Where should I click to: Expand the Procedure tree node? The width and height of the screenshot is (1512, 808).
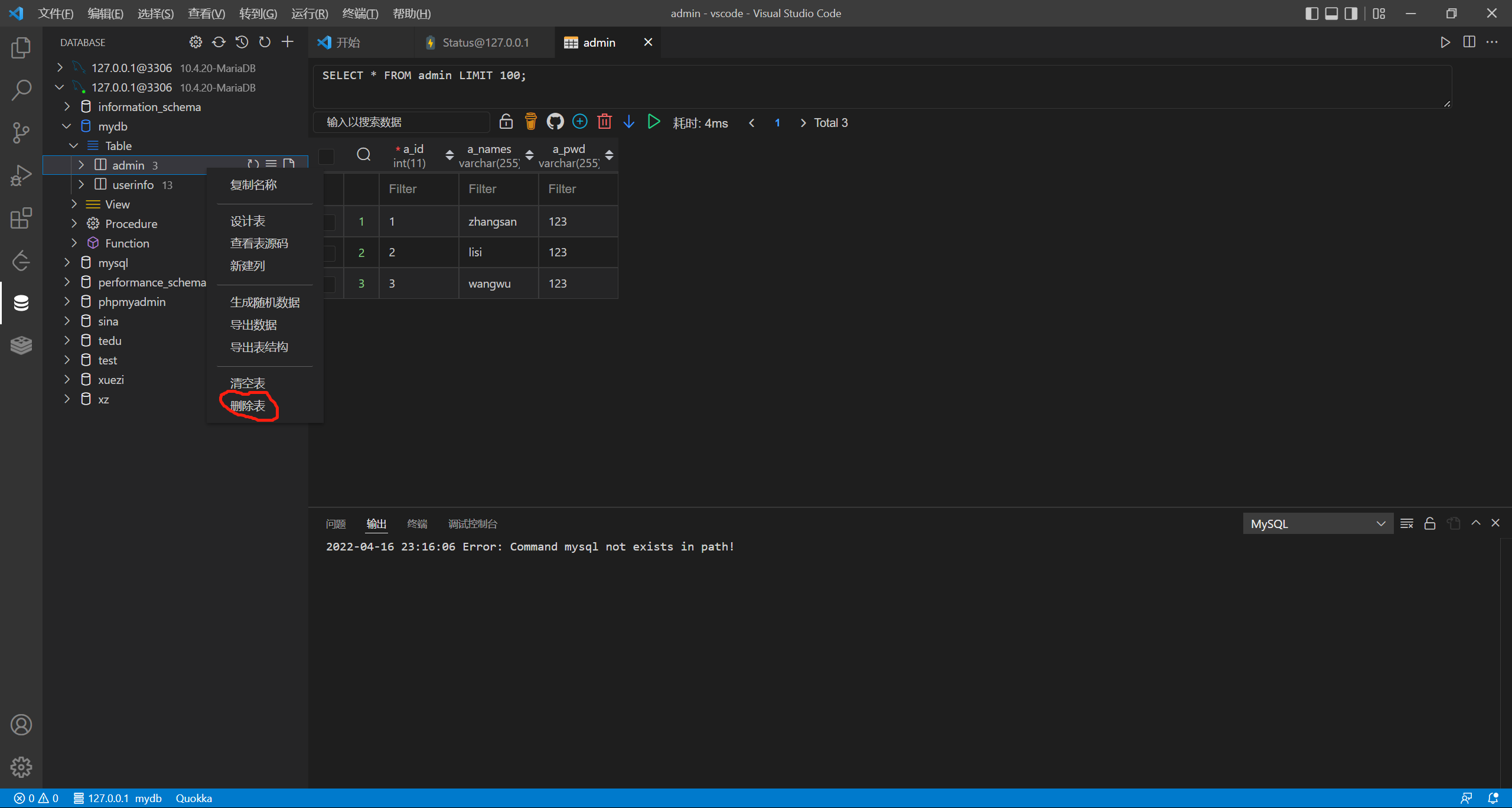(x=74, y=223)
